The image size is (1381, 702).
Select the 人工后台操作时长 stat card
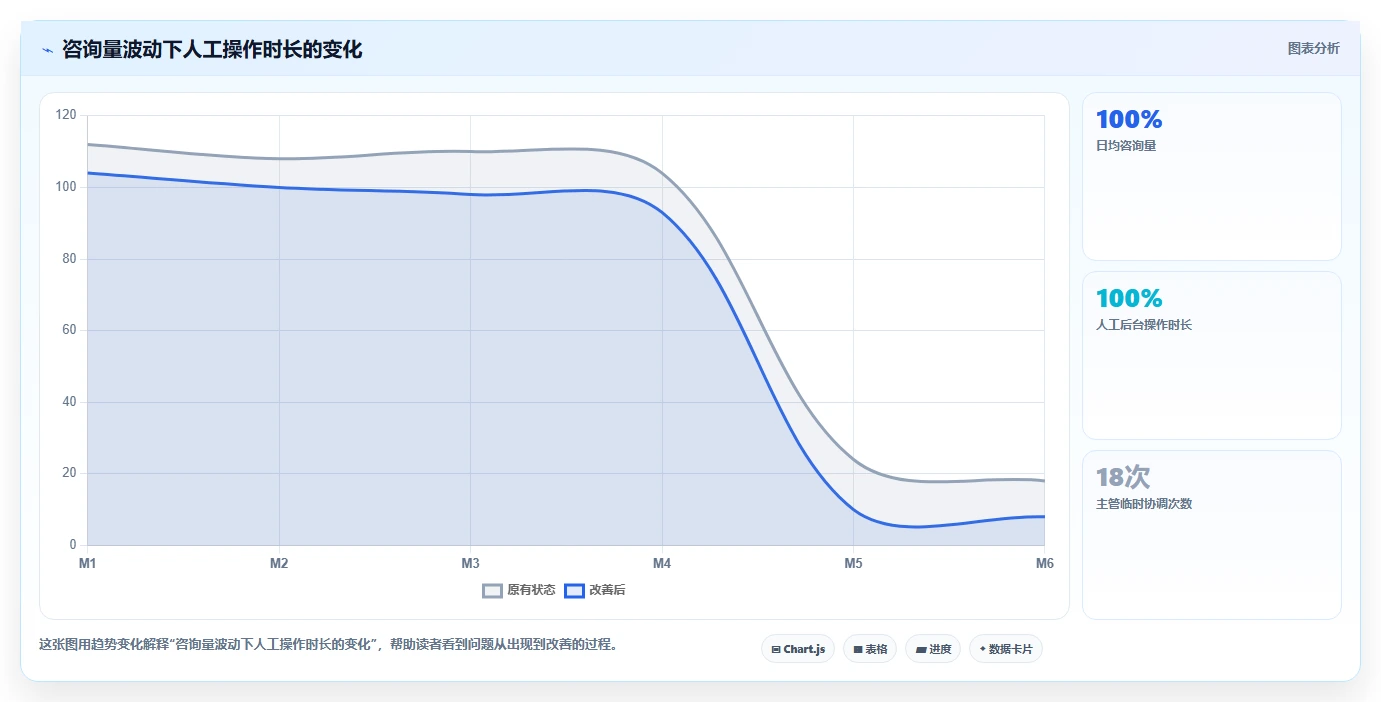[1211, 355]
